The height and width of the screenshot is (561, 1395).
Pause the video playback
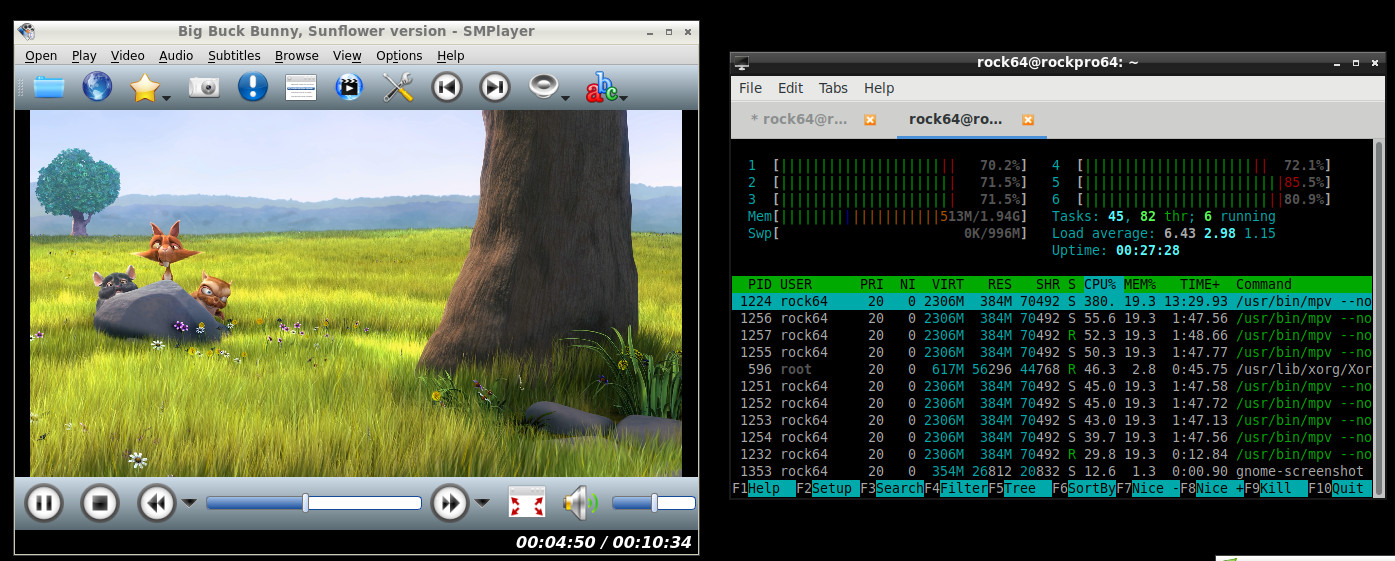(43, 502)
